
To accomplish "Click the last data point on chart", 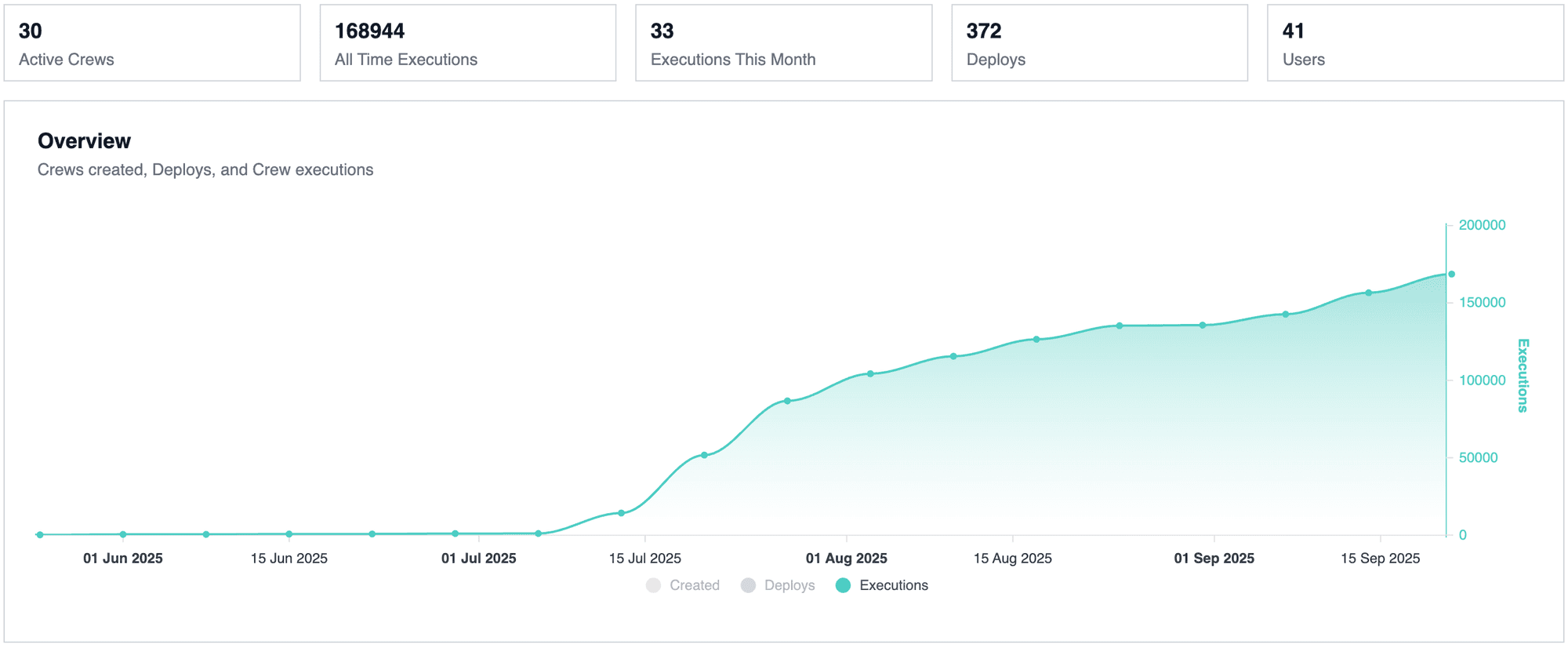I will (x=1451, y=274).
